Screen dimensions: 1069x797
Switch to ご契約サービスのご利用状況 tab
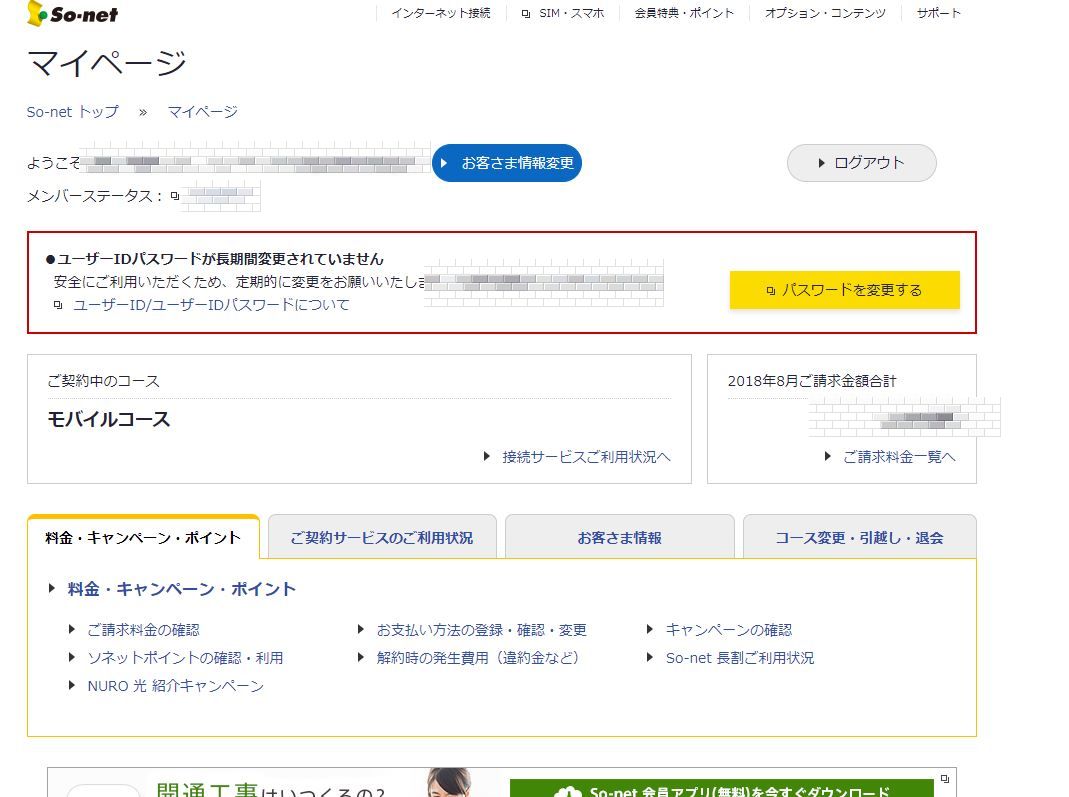(382, 537)
